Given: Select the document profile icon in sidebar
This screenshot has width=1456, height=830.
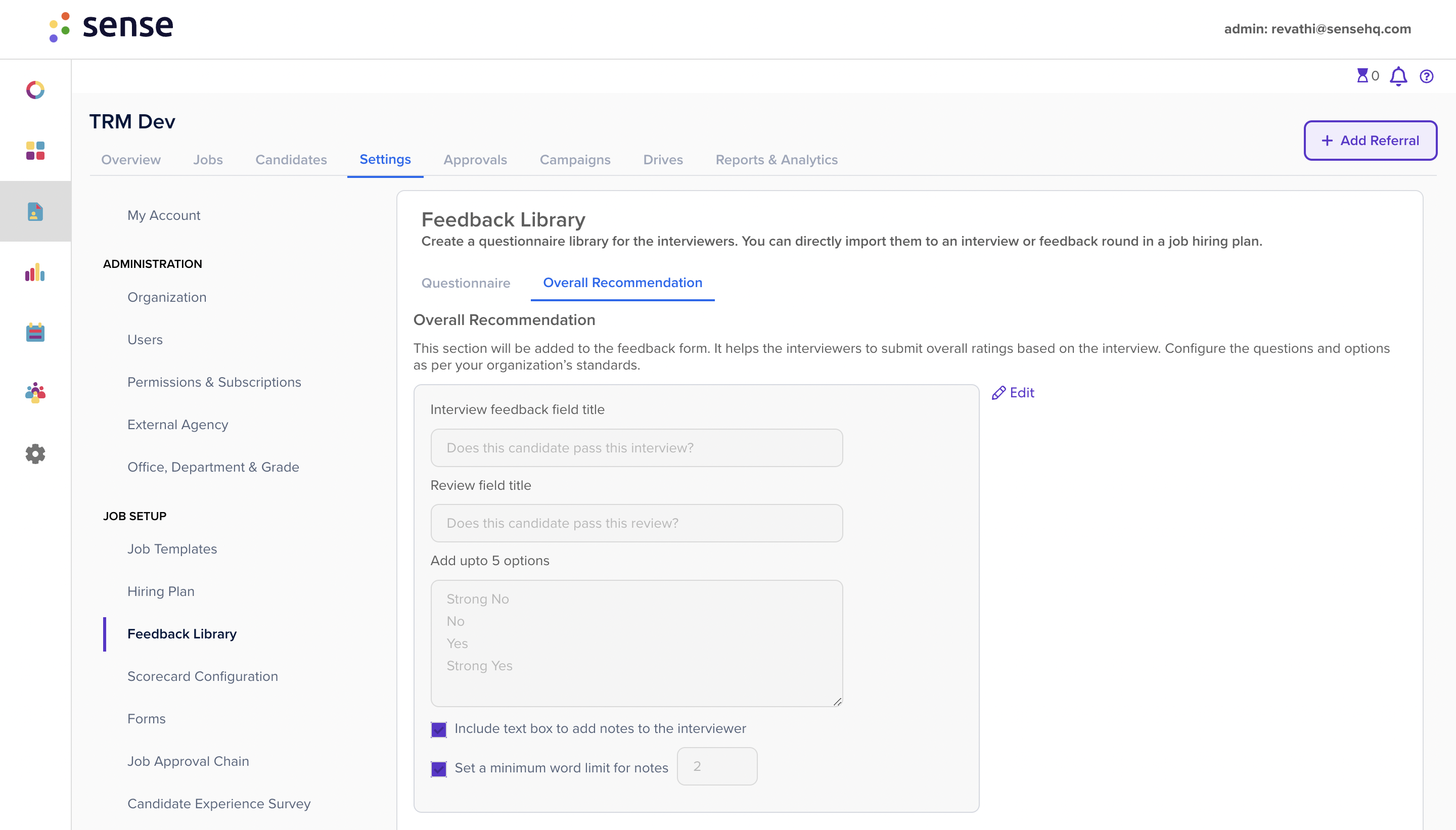Looking at the screenshot, I should (35, 211).
